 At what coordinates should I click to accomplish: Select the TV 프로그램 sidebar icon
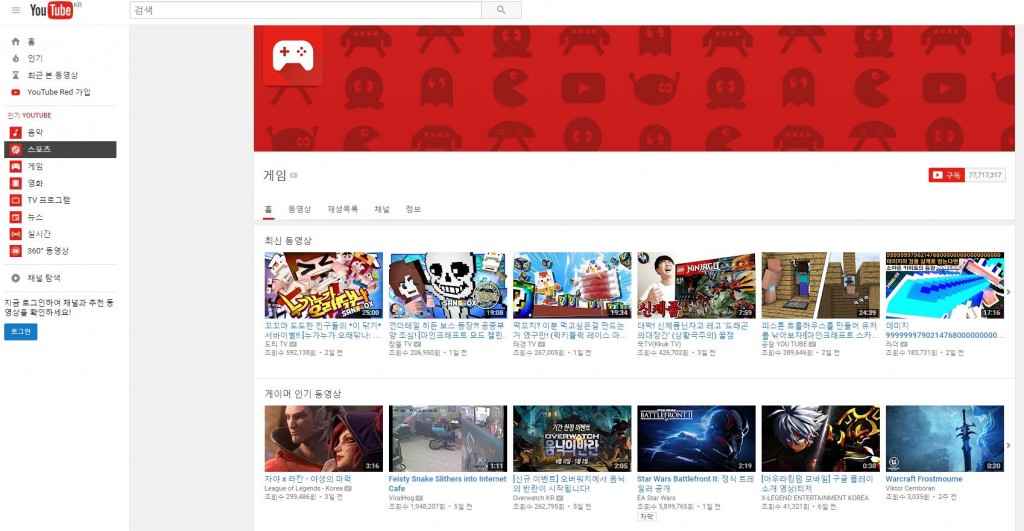[x=16, y=200]
